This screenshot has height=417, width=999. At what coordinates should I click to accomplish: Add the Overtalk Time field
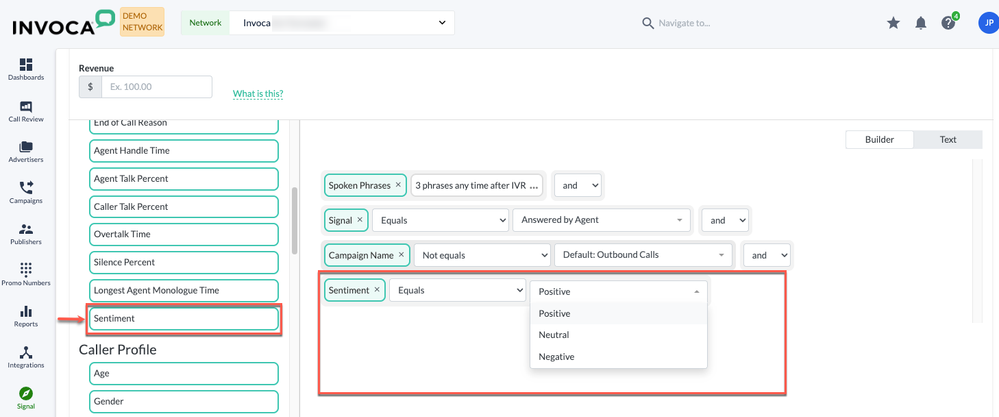coord(183,234)
